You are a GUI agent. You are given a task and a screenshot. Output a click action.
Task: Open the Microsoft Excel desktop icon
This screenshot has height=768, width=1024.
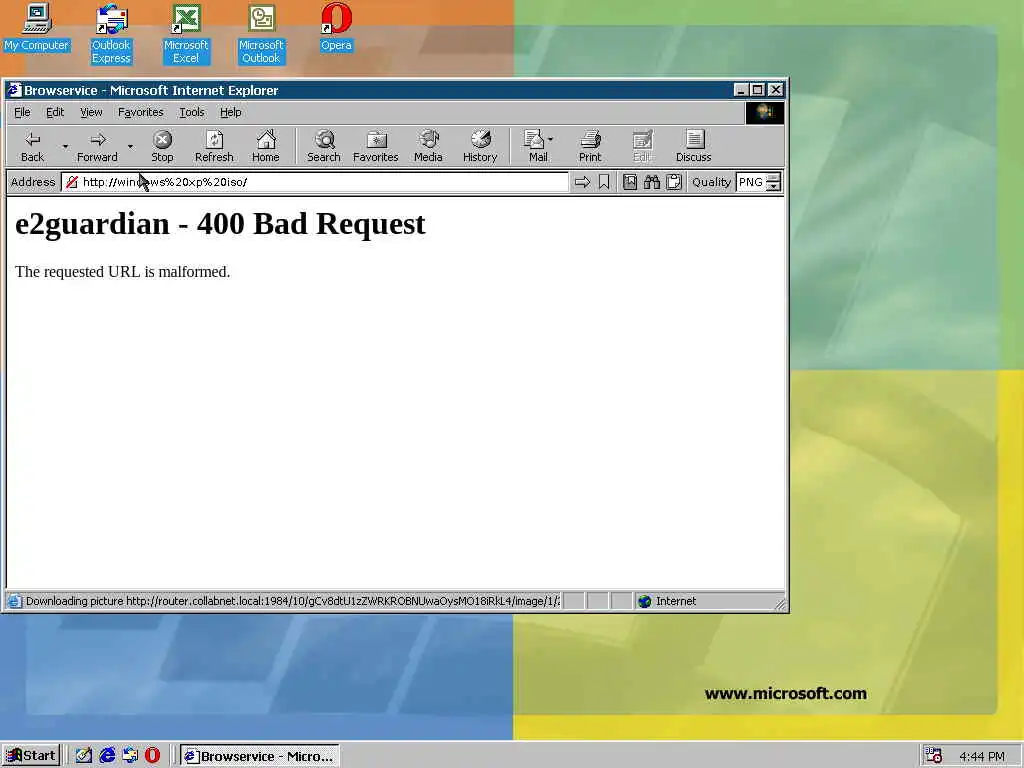(x=186, y=34)
